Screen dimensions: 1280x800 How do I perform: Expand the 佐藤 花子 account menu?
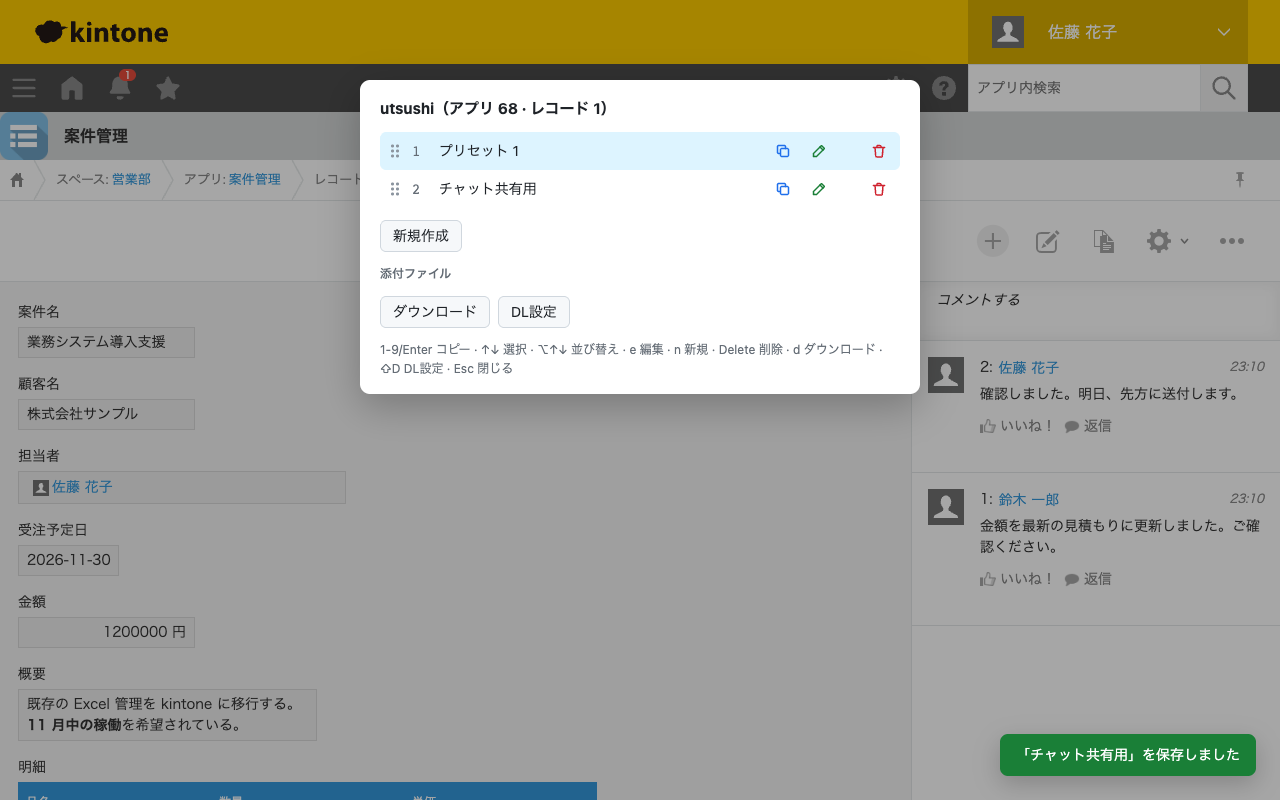[x=1108, y=32]
